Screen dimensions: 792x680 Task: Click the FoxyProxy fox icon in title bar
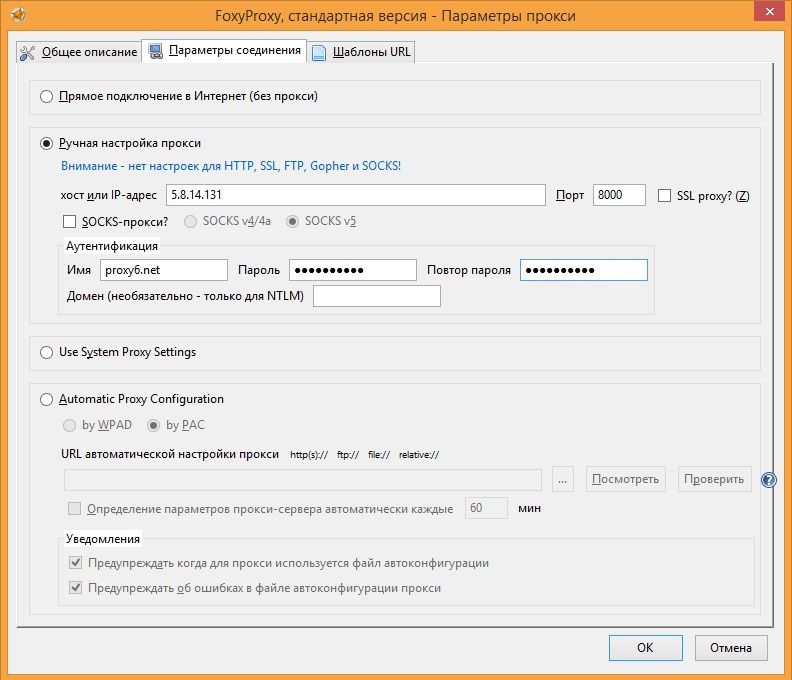pos(17,16)
